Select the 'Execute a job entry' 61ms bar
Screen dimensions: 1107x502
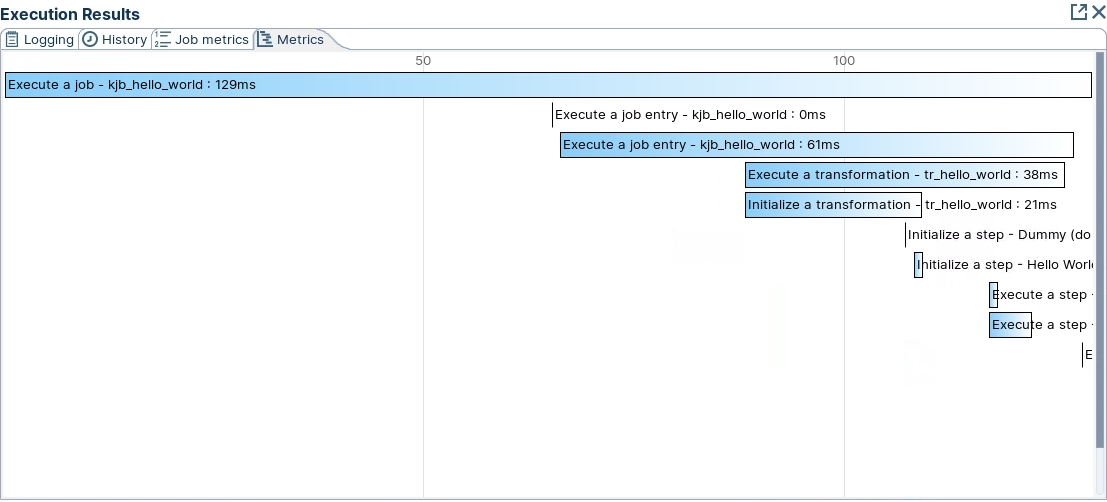[816, 145]
